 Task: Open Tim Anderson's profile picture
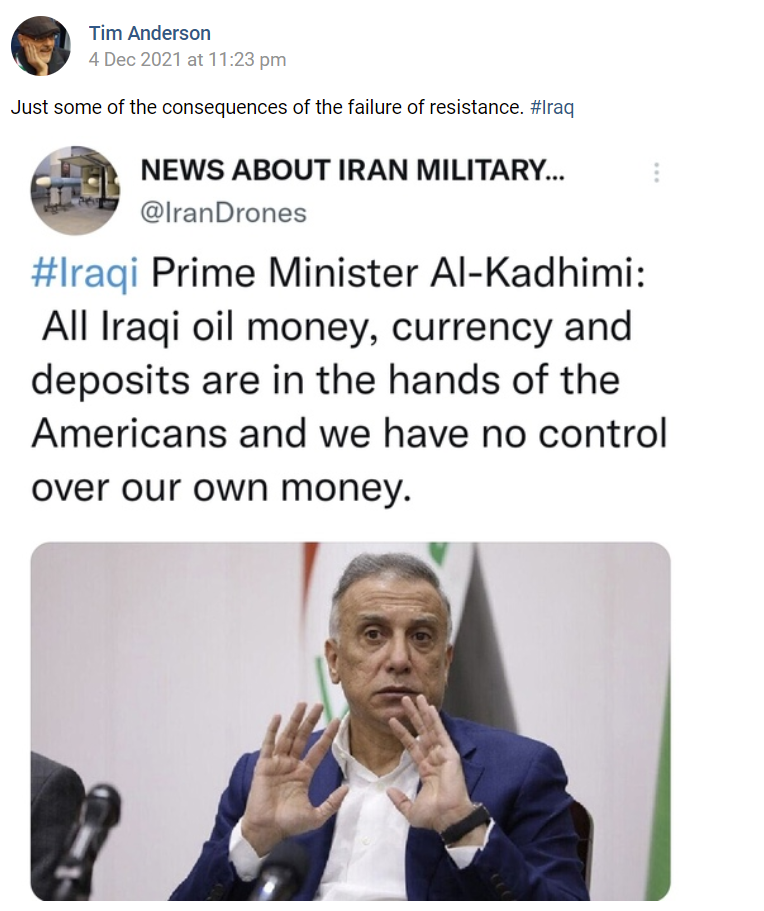point(40,46)
